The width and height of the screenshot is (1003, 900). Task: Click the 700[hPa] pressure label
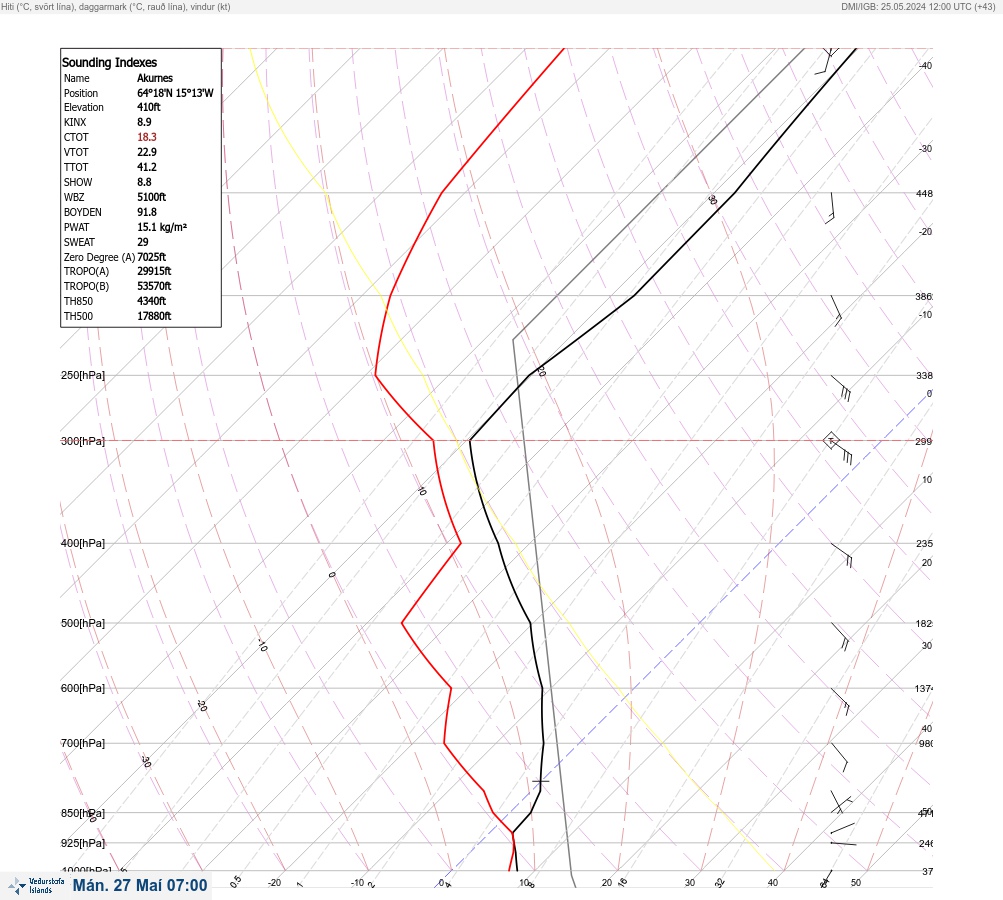83,743
